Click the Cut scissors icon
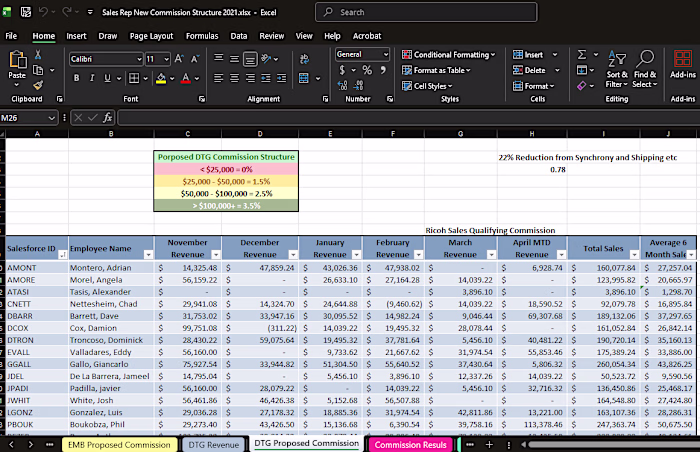The width and height of the screenshot is (700, 452). (38, 54)
